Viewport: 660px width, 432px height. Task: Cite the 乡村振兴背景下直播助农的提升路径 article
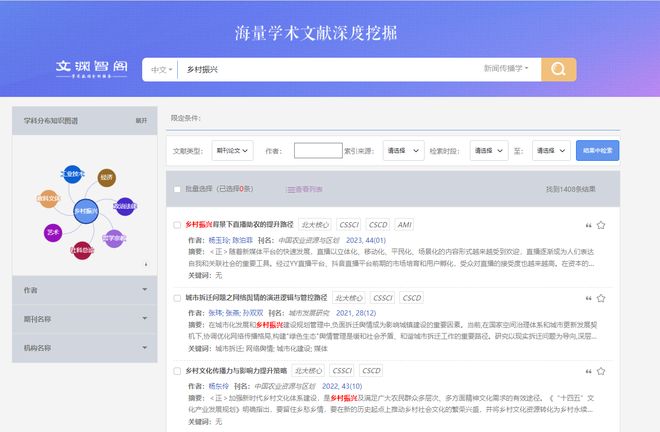click(x=588, y=226)
